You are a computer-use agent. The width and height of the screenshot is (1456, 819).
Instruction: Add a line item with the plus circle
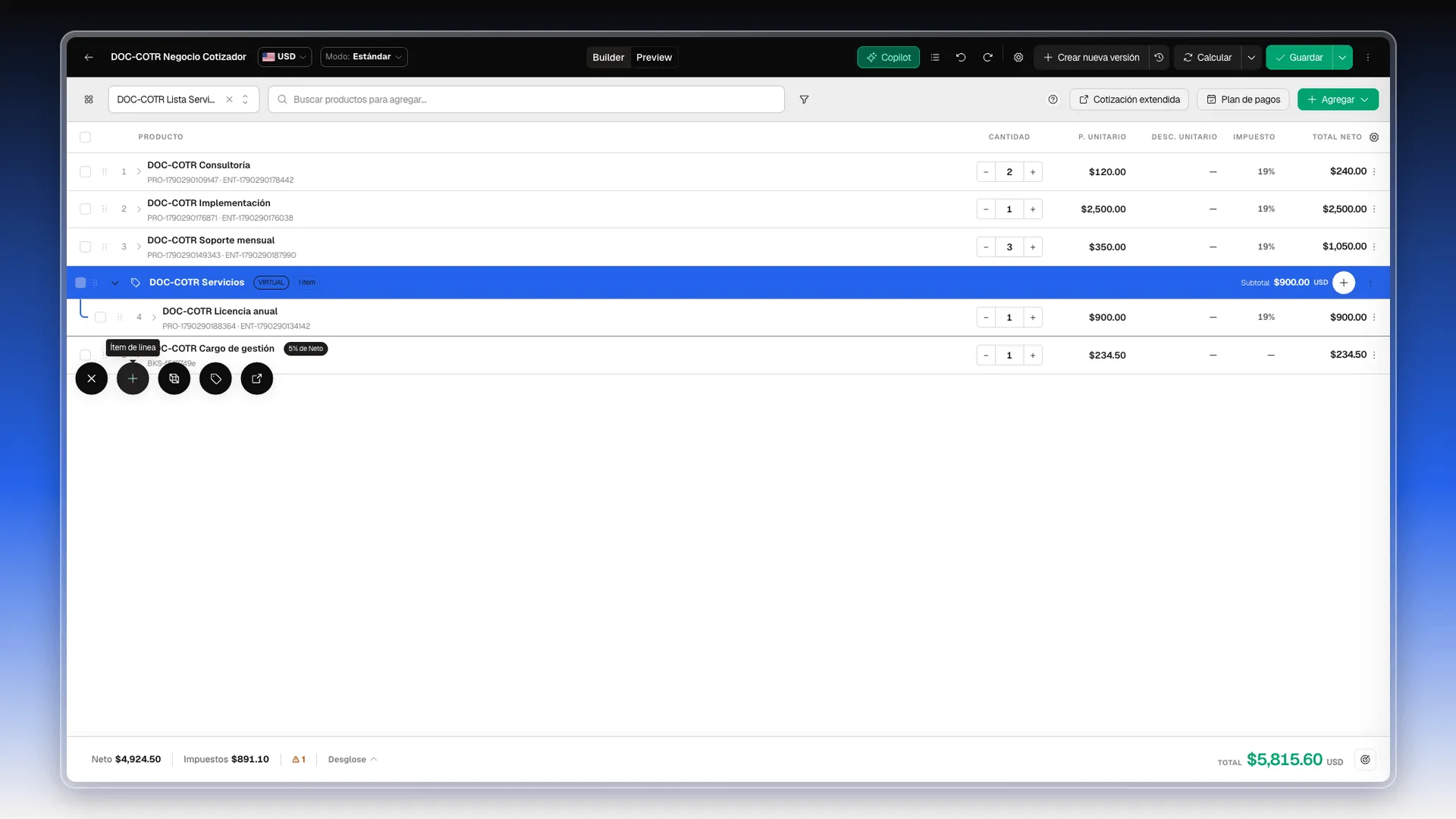tap(133, 378)
